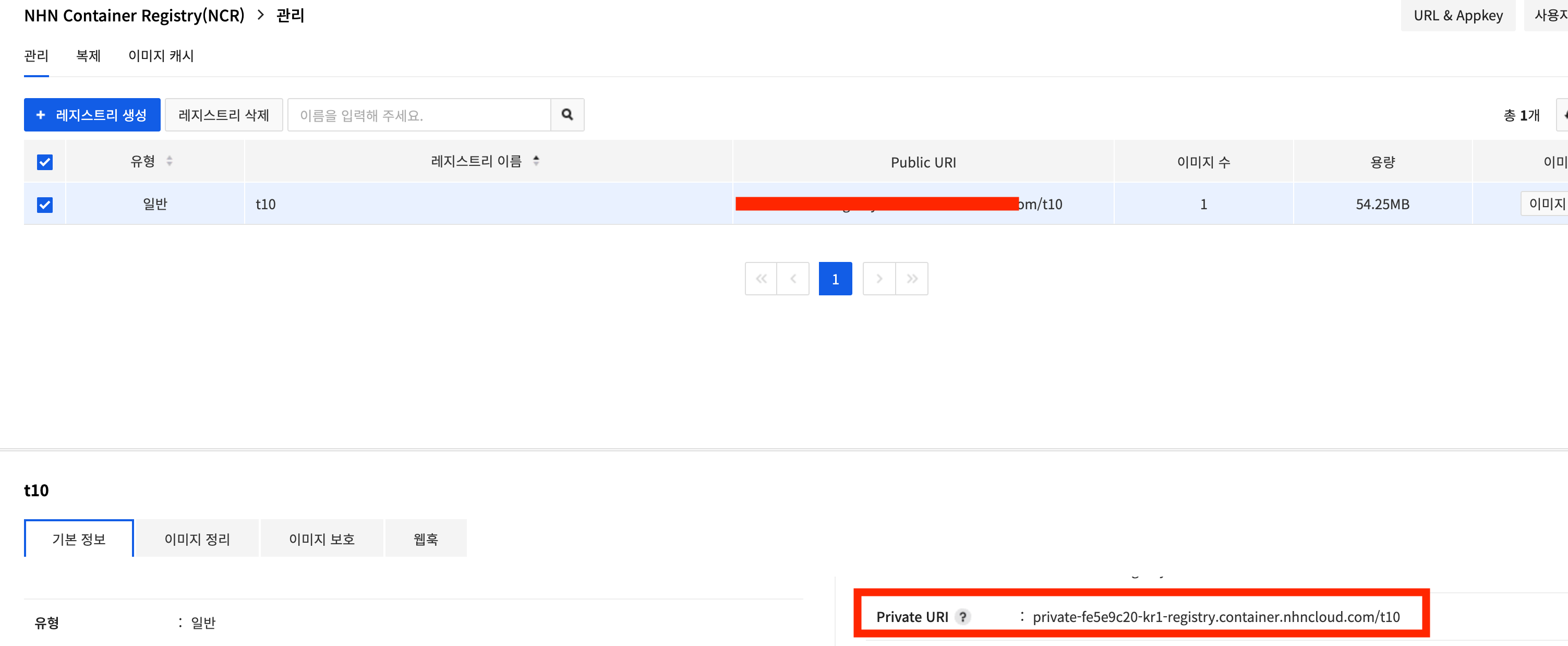Sort by 유형 column arrow icon
This screenshot has width=1568, height=646.
tap(169, 161)
